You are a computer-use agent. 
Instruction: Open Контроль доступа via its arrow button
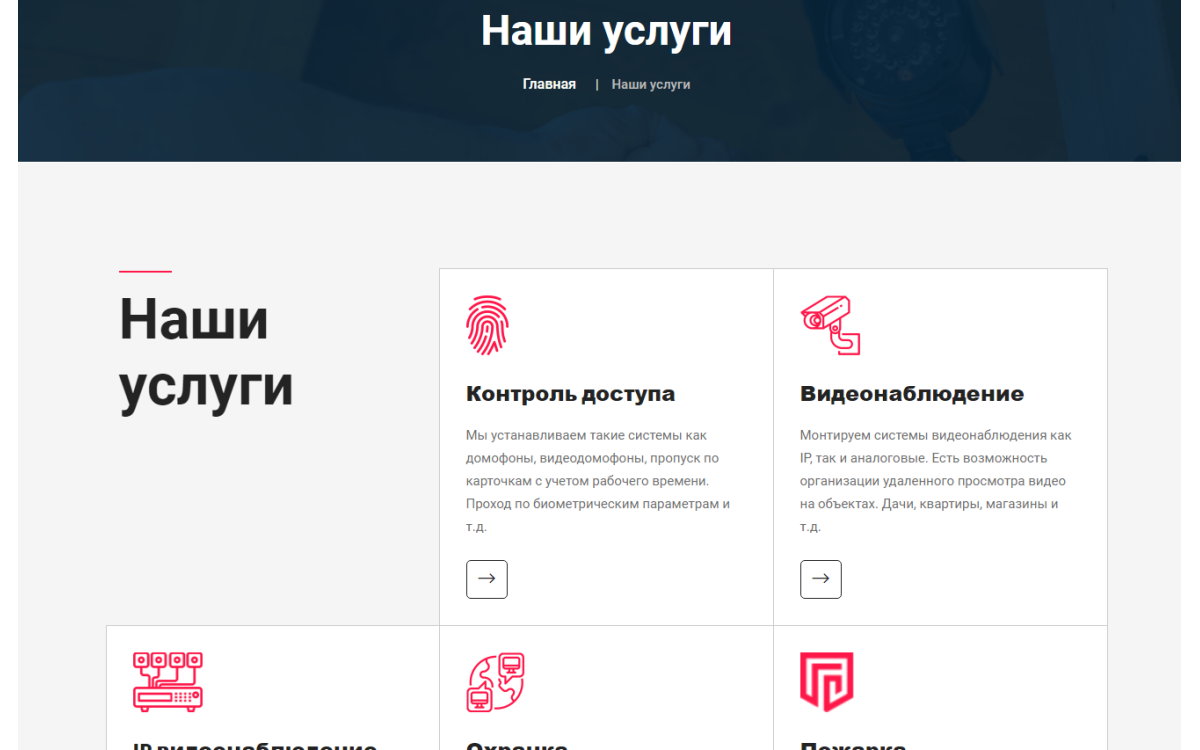(x=487, y=579)
